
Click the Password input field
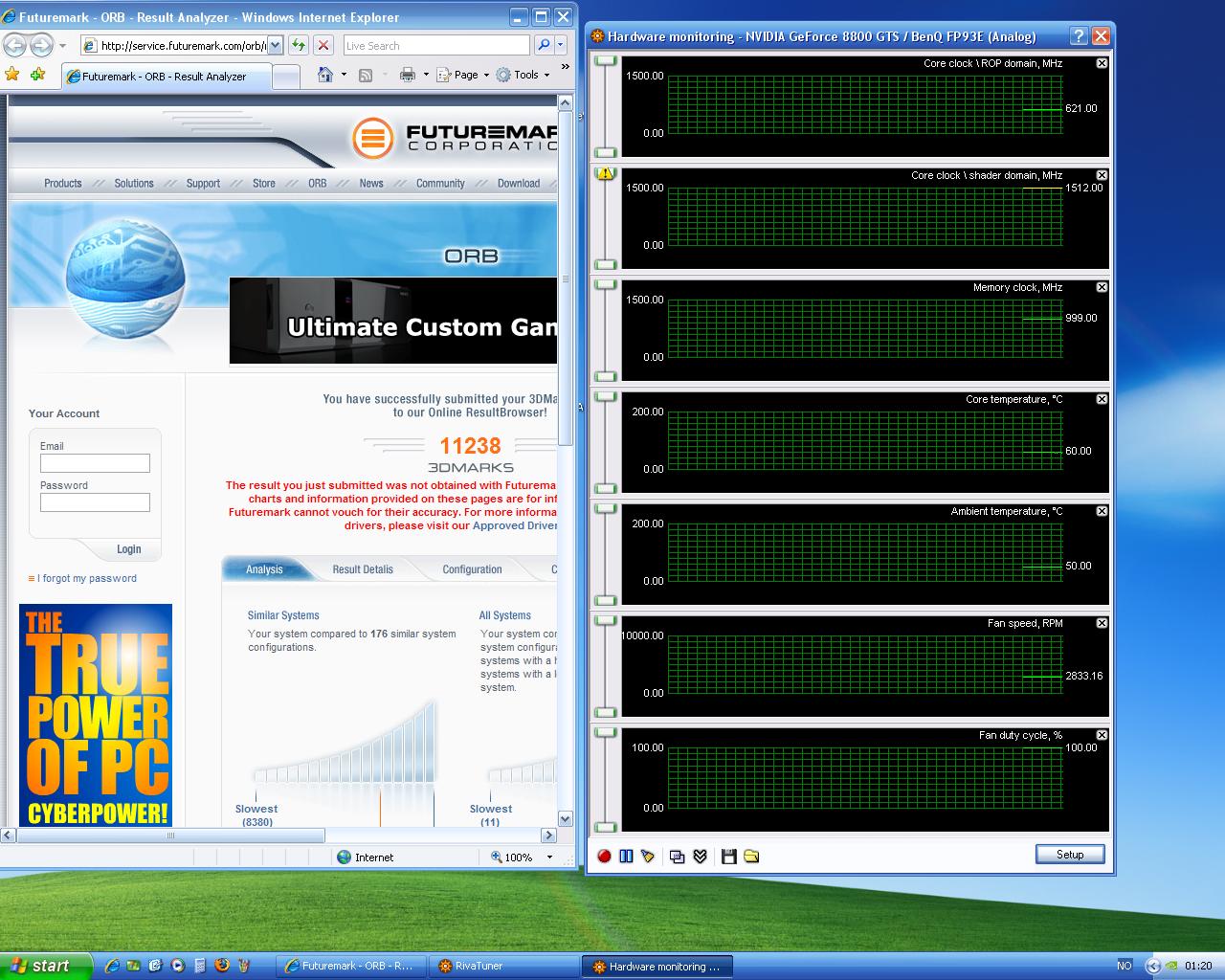[95, 502]
